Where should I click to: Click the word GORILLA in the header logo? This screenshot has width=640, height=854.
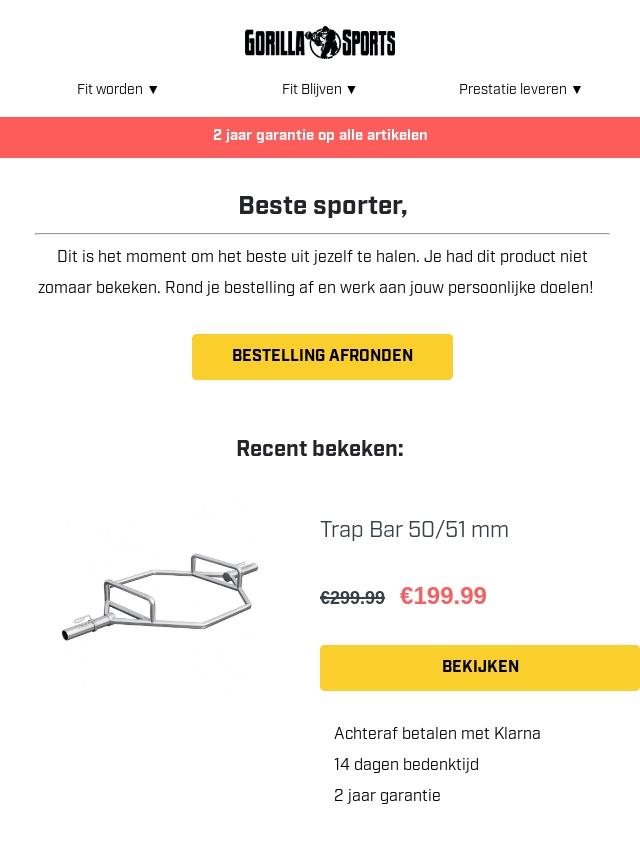[x=275, y=43]
